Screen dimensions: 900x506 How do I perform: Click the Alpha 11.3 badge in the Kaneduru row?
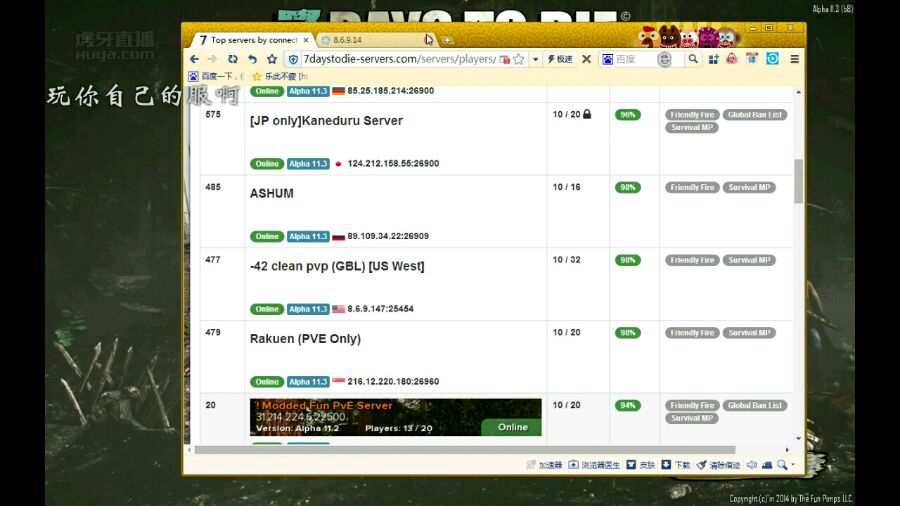pyautogui.click(x=308, y=164)
